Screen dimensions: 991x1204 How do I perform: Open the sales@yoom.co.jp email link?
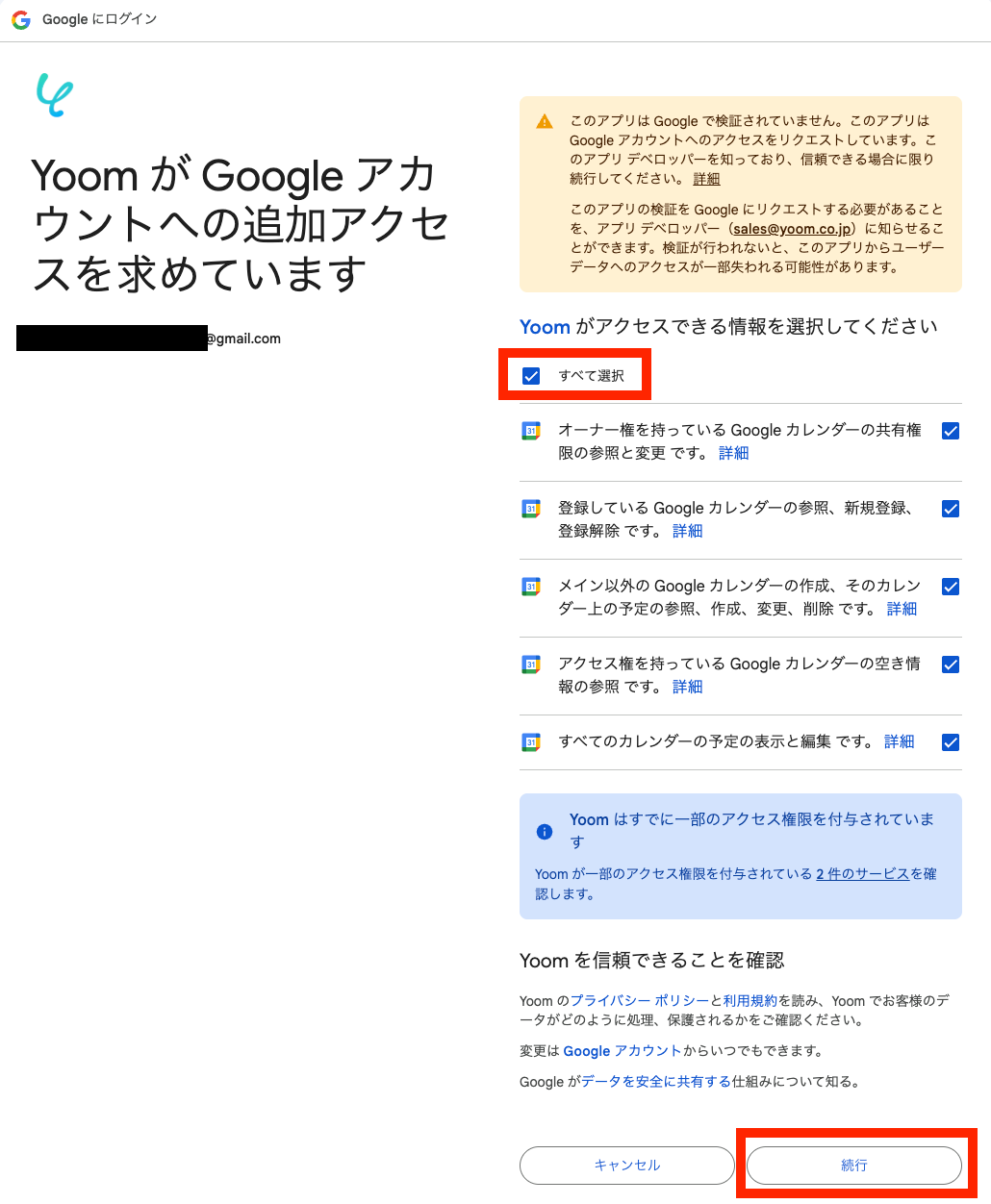point(792,229)
